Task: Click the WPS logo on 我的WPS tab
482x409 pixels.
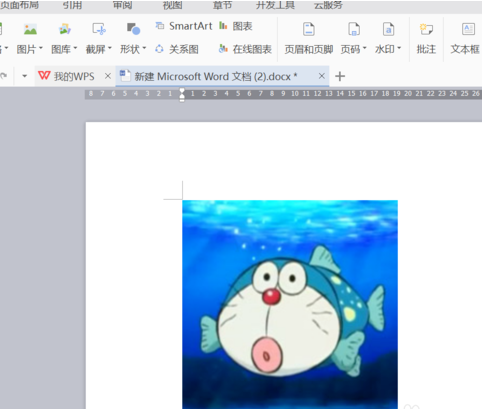Action: pos(44,76)
